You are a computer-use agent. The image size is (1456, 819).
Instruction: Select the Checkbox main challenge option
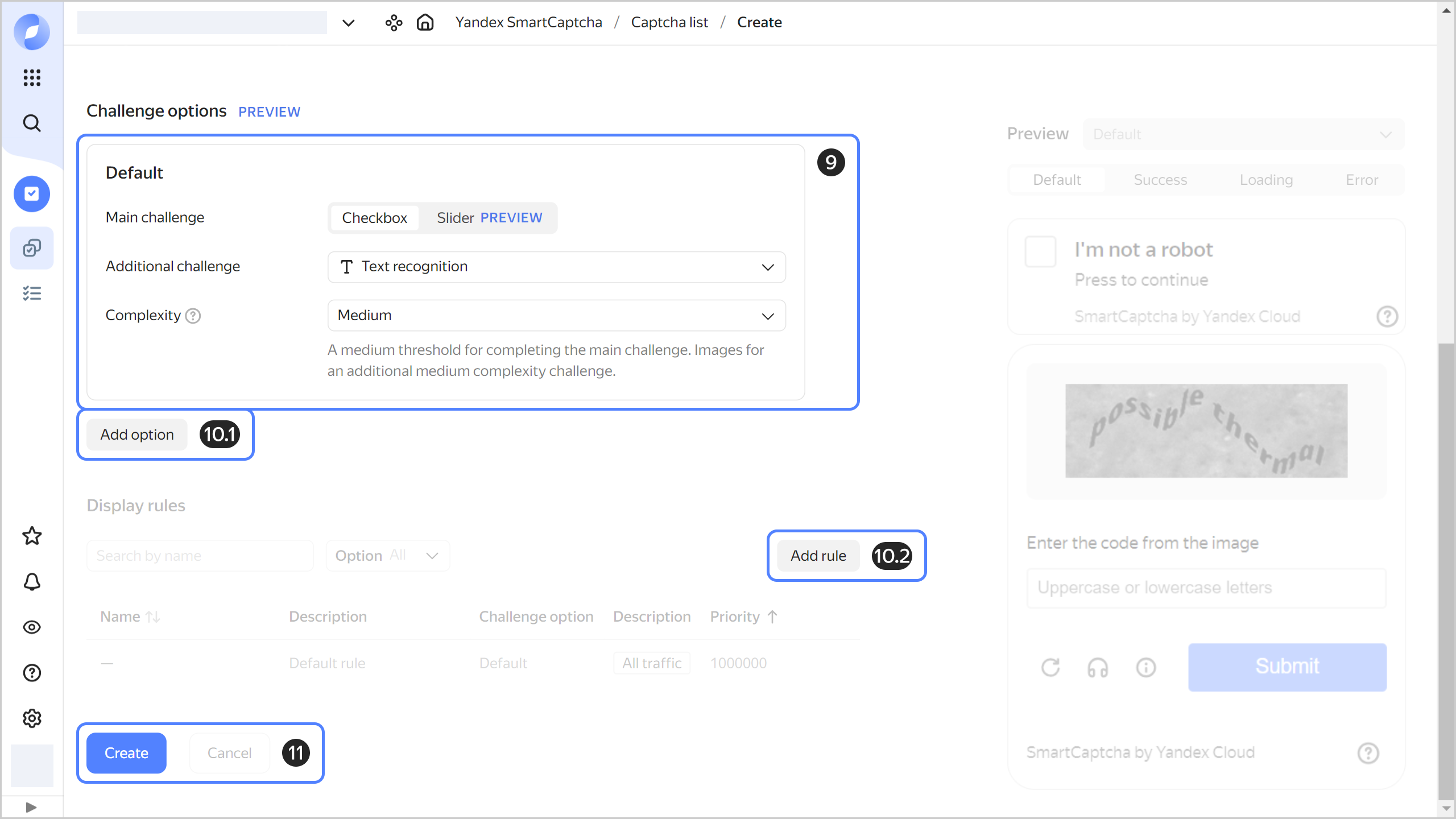(x=374, y=218)
